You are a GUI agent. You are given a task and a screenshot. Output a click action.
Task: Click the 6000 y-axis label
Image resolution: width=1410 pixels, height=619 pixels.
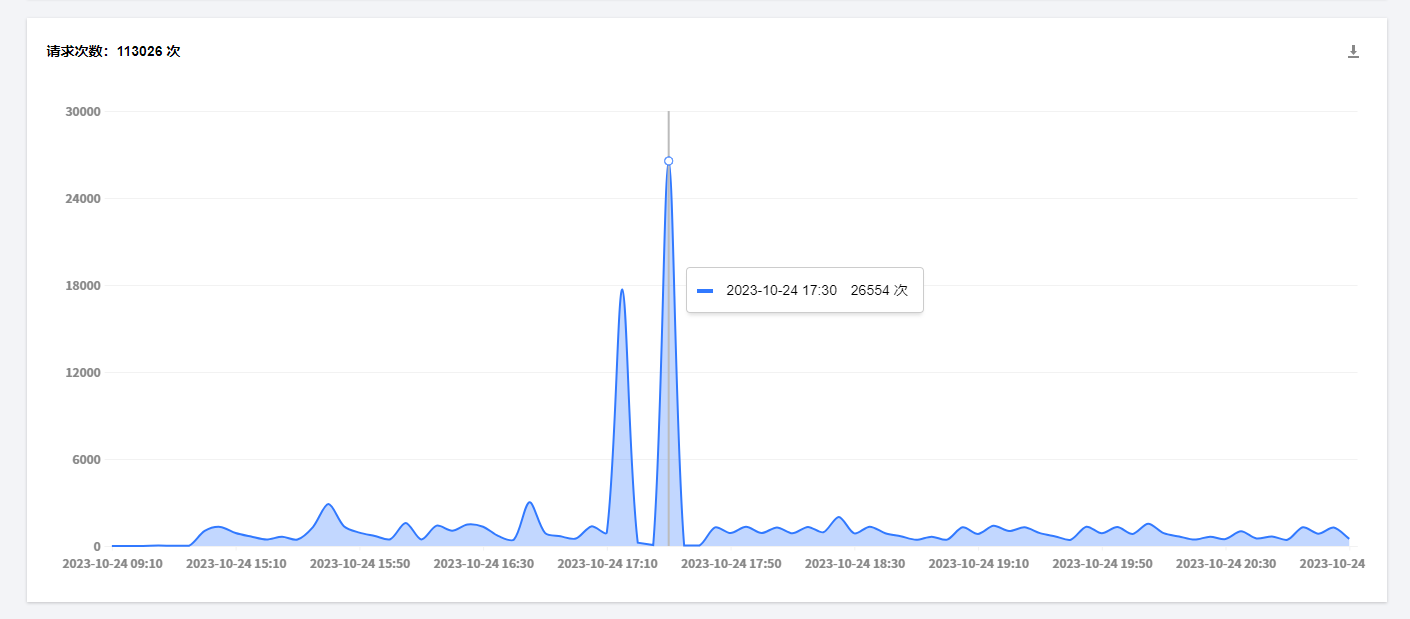[86, 460]
